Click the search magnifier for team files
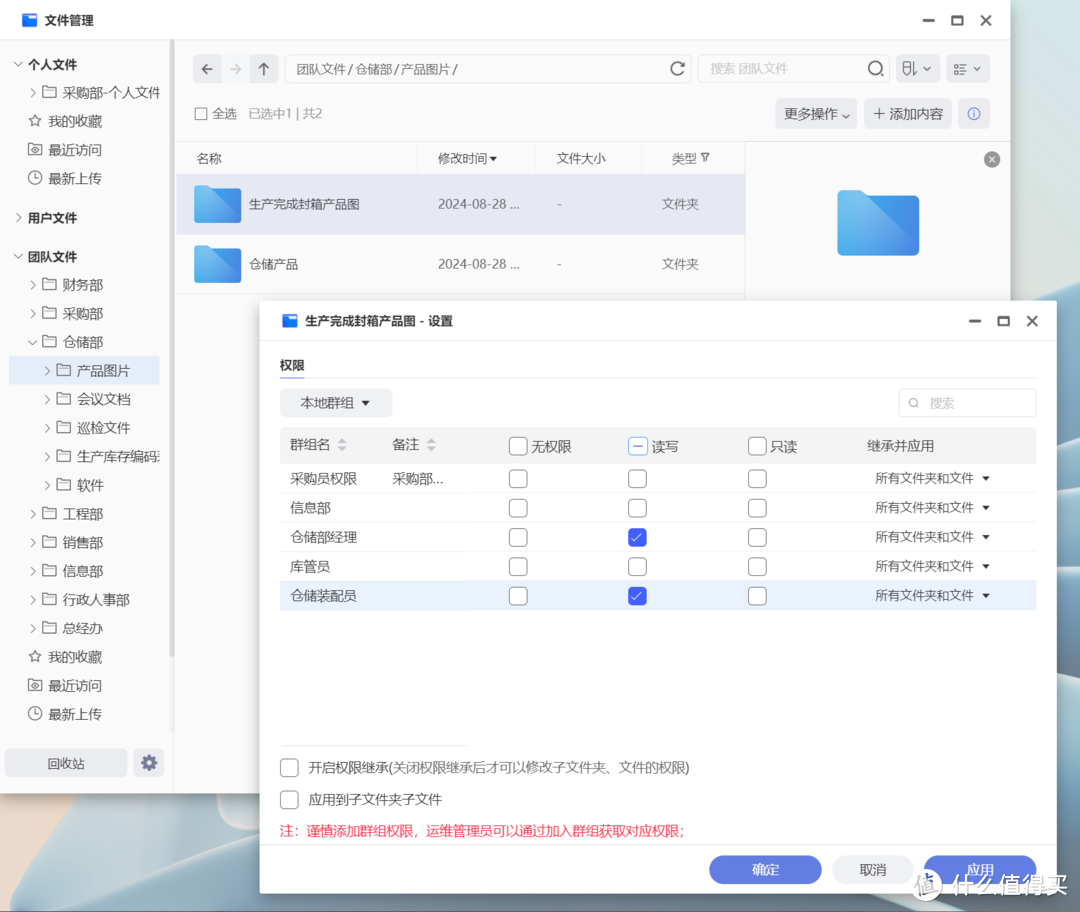Viewport: 1080px width, 912px height. [875, 68]
